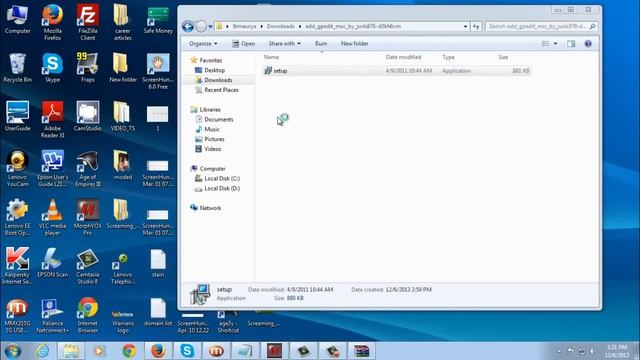Open Explorer help button
This screenshot has height=360, width=640.
pyautogui.click(x=588, y=43)
